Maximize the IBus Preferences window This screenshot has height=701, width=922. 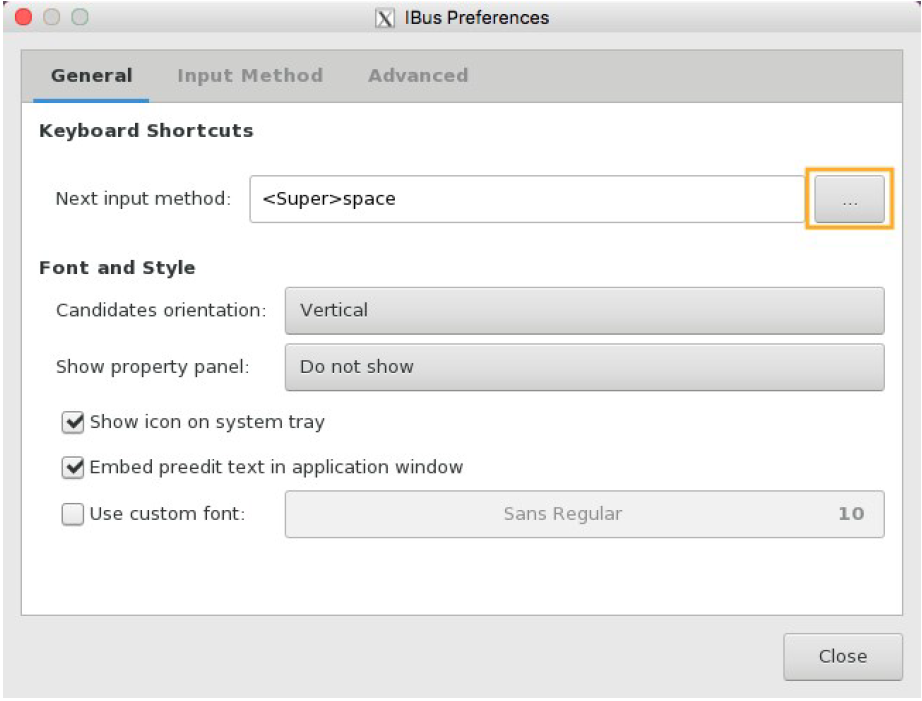[79, 18]
